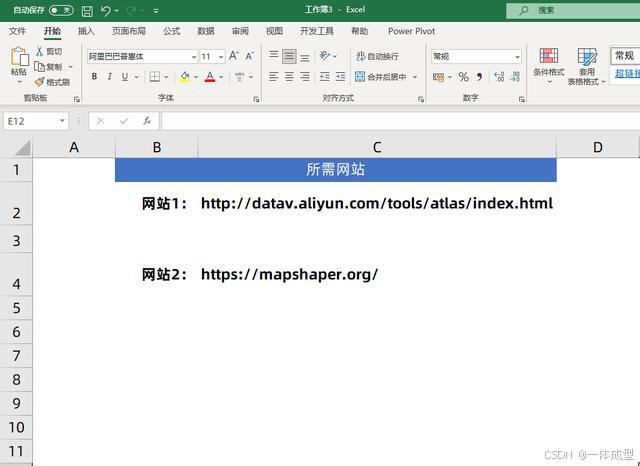Click the comma style icon
The width and height of the screenshot is (640, 466).
pyautogui.click(x=479, y=77)
